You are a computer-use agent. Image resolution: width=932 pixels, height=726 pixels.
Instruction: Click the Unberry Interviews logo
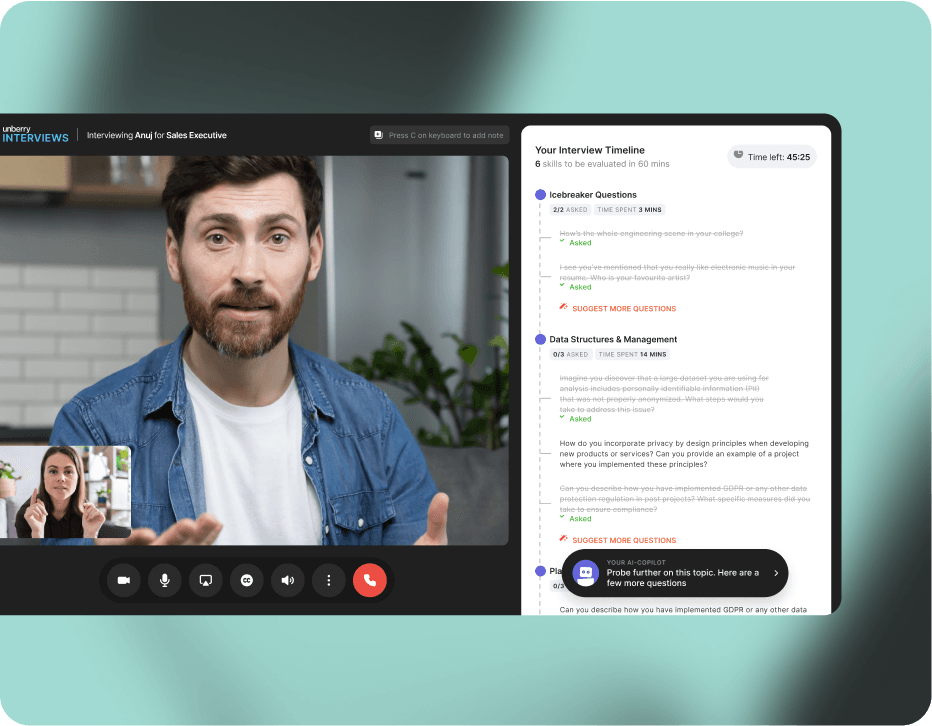(35, 134)
